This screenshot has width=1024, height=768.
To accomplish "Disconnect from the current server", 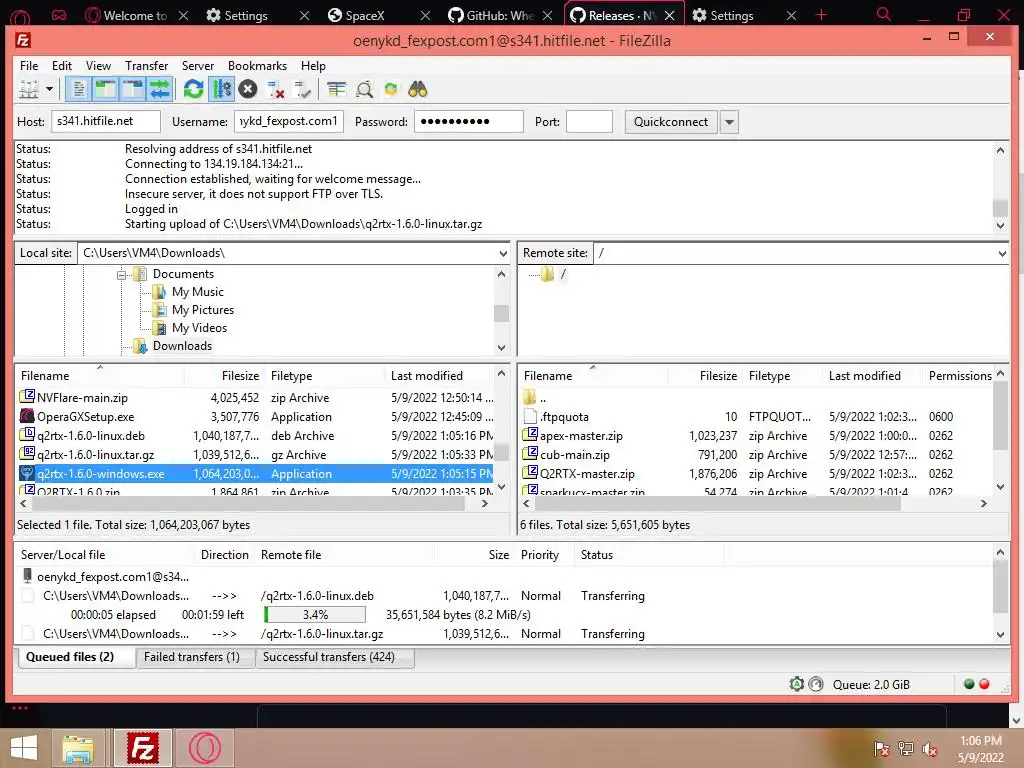I will (276, 89).
